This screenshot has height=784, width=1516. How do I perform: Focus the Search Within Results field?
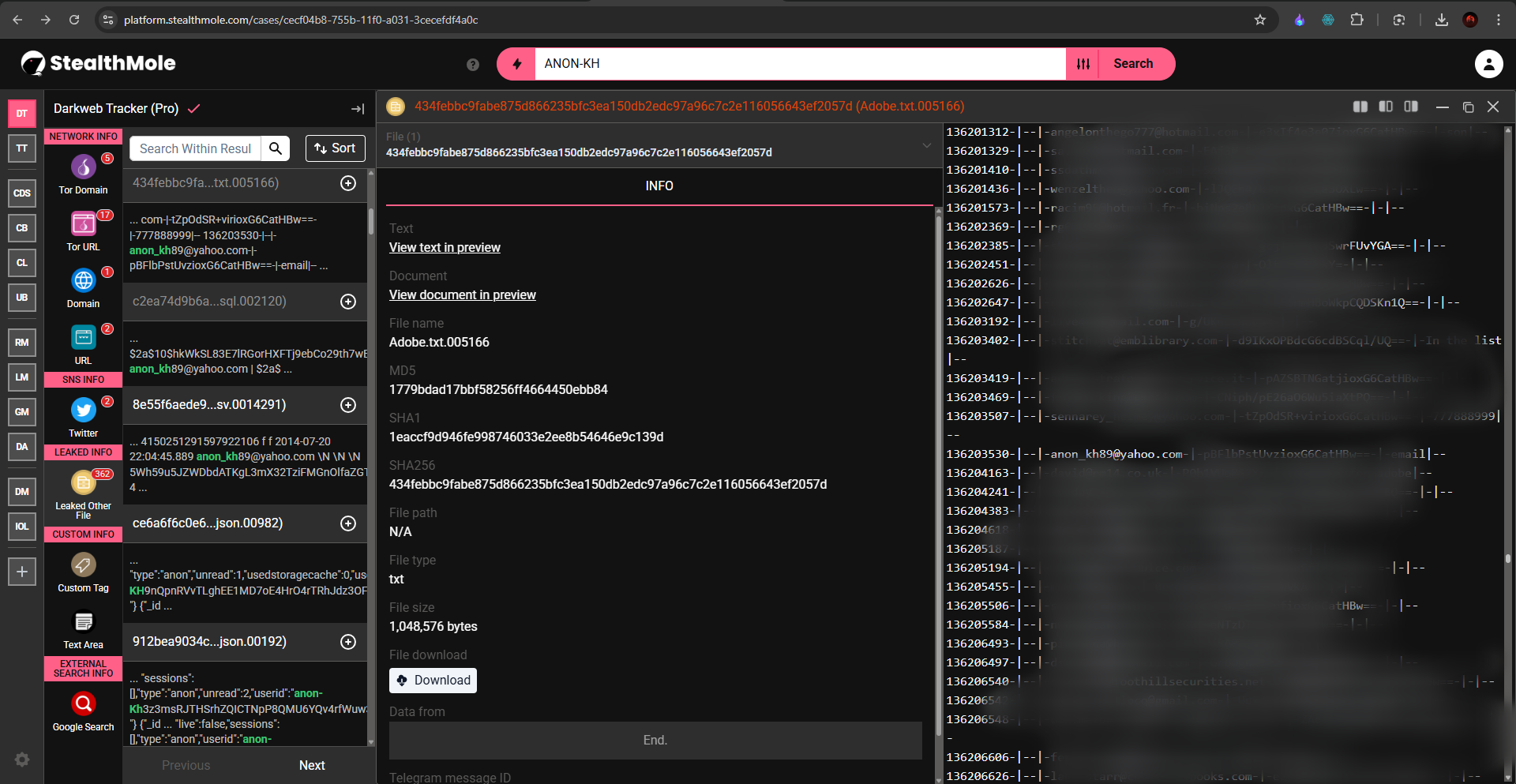[x=196, y=148]
